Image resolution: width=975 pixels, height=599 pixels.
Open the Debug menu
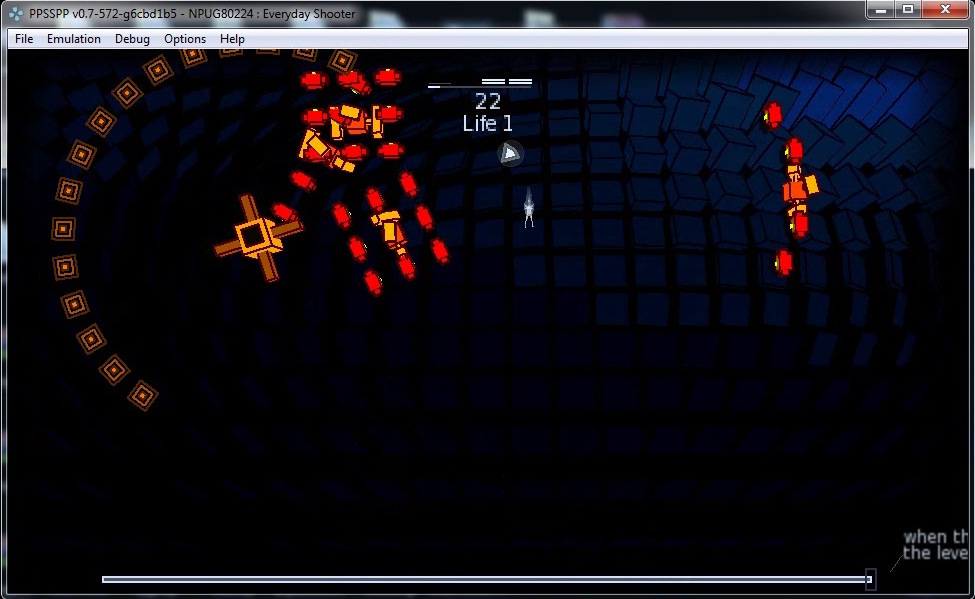point(132,39)
